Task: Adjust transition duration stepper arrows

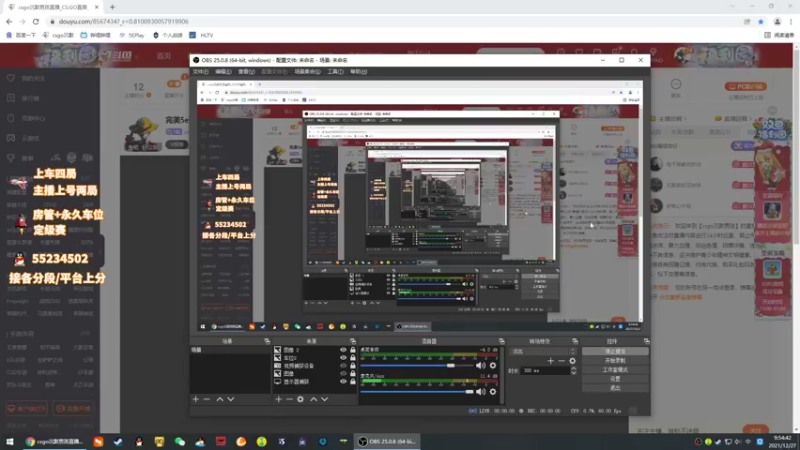Action: pyautogui.click(x=573, y=370)
